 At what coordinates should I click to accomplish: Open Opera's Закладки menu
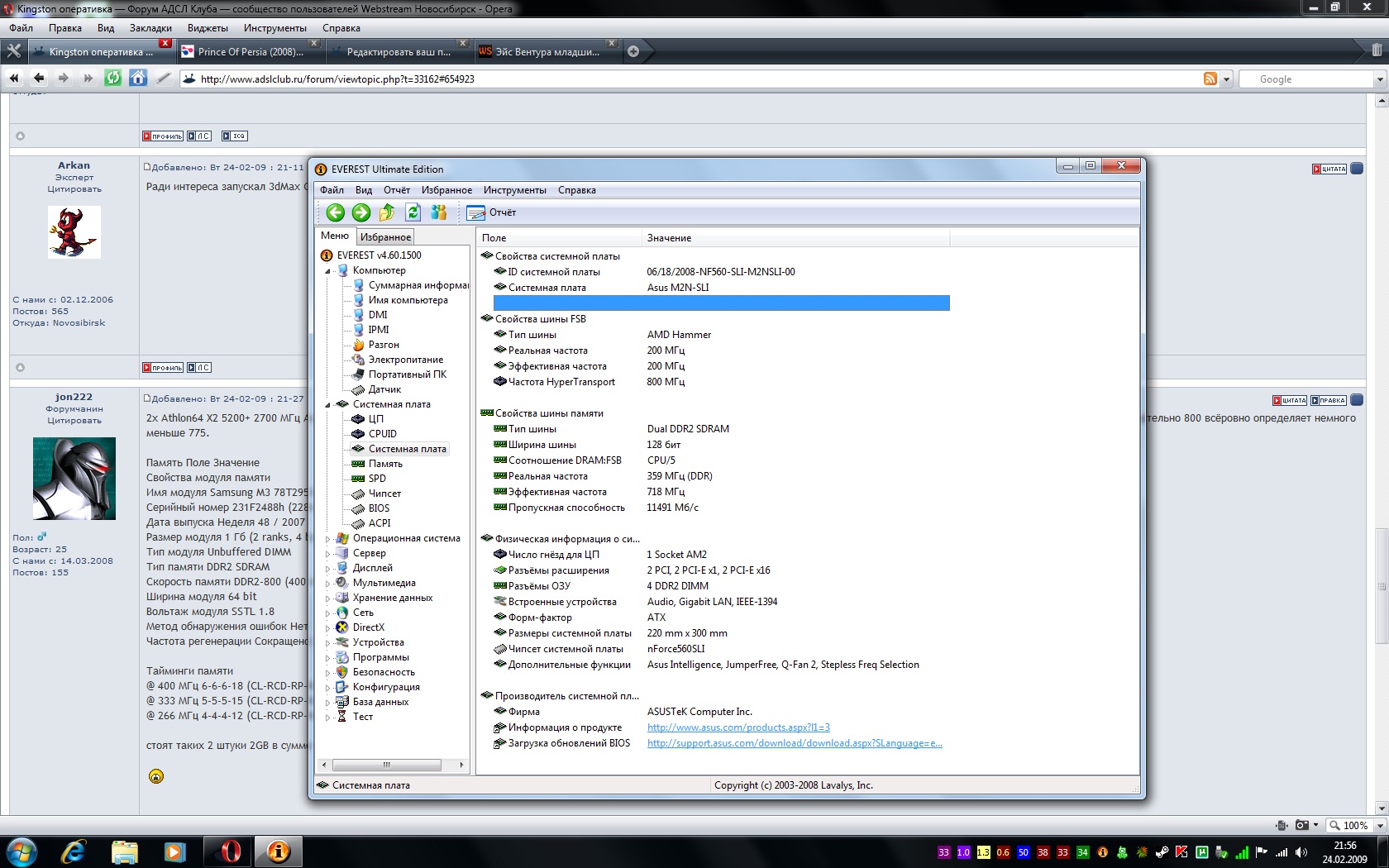151,28
